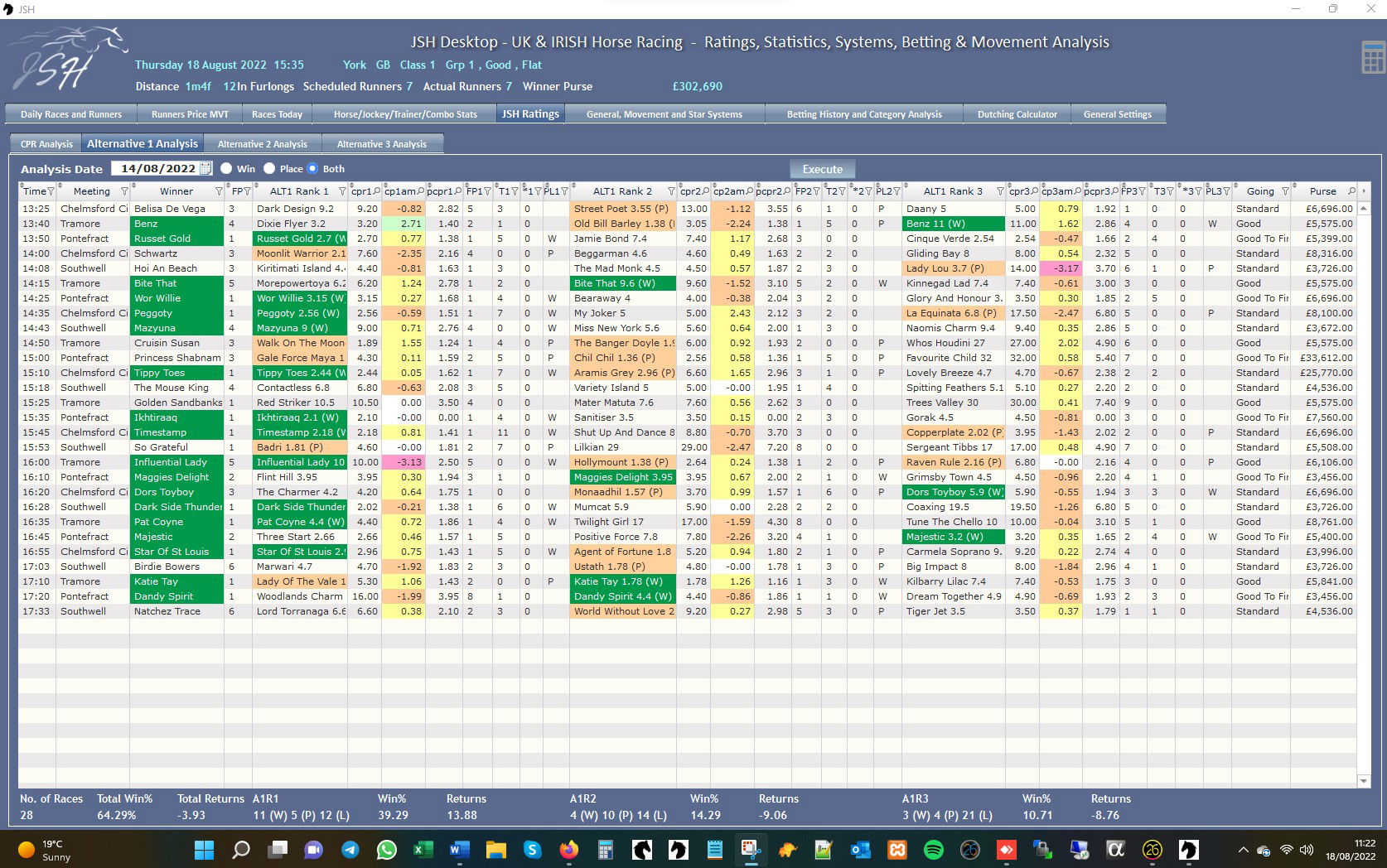Open the ALT1 Rank 1 column filter
This screenshot has width=1387, height=868.
point(341,191)
